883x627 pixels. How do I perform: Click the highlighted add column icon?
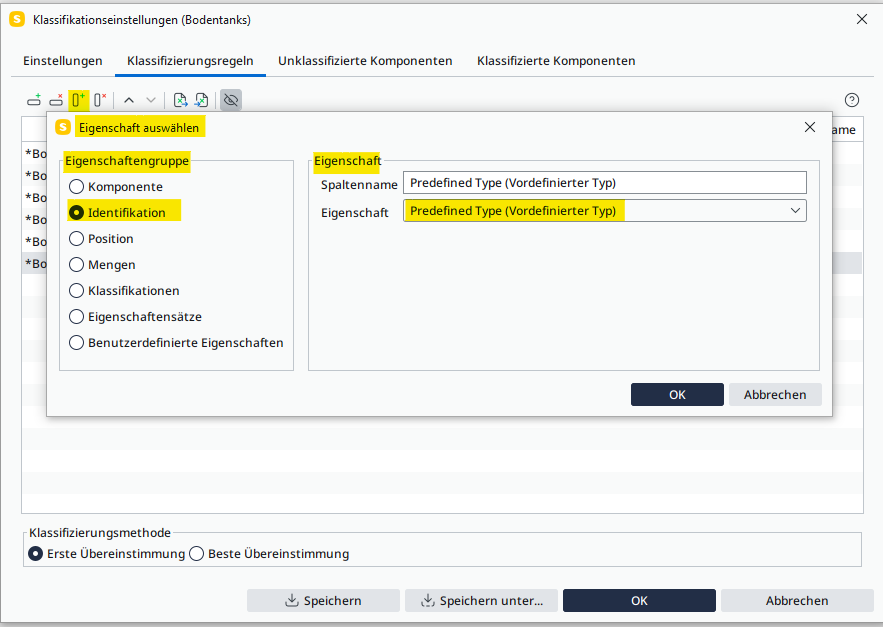(x=78, y=100)
